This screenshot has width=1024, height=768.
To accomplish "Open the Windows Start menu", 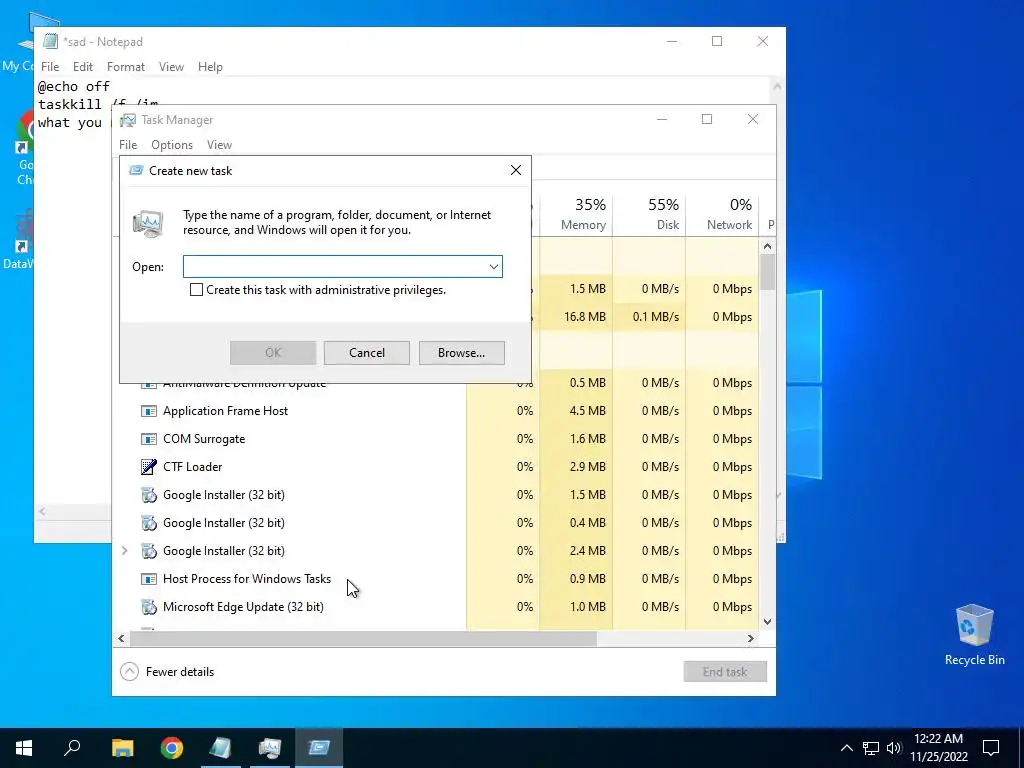I will pos(24,748).
